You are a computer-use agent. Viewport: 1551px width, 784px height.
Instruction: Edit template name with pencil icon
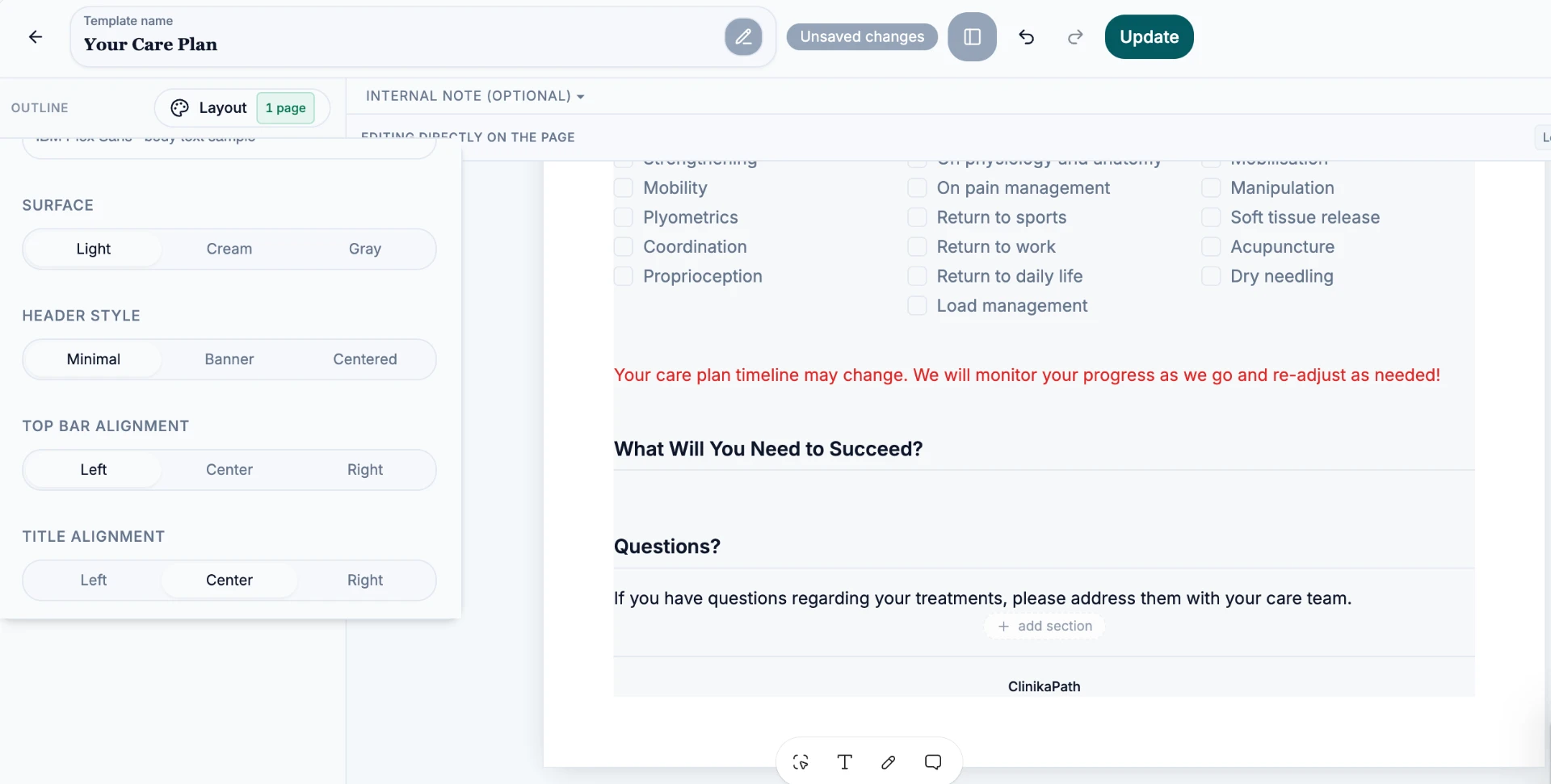click(x=743, y=37)
